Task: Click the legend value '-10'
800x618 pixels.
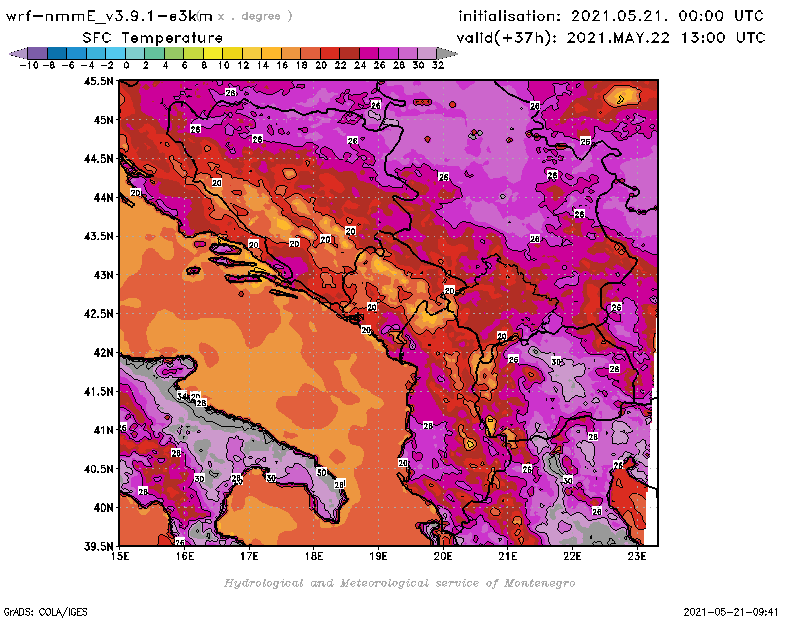Action: coord(29,65)
